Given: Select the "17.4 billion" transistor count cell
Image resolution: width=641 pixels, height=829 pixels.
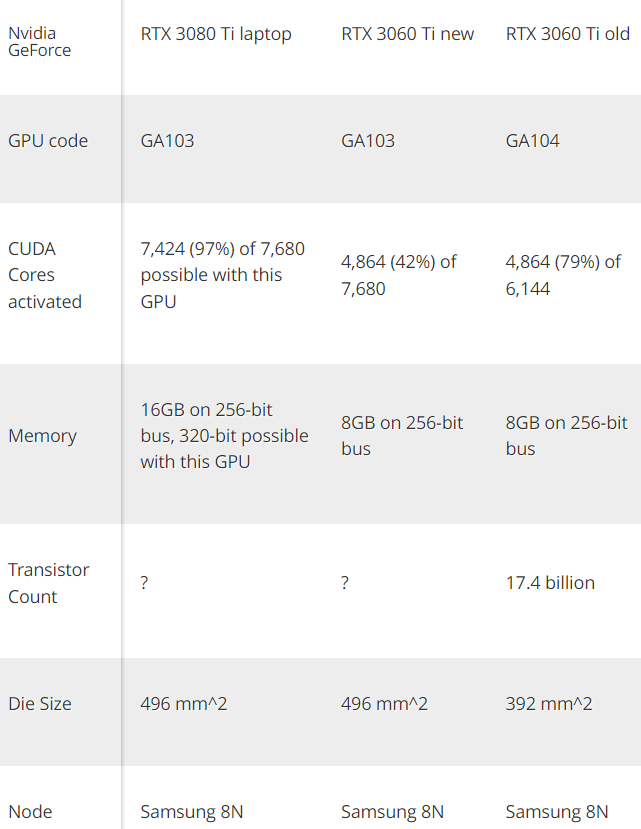Looking at the screenshot, I should (550, 583).
